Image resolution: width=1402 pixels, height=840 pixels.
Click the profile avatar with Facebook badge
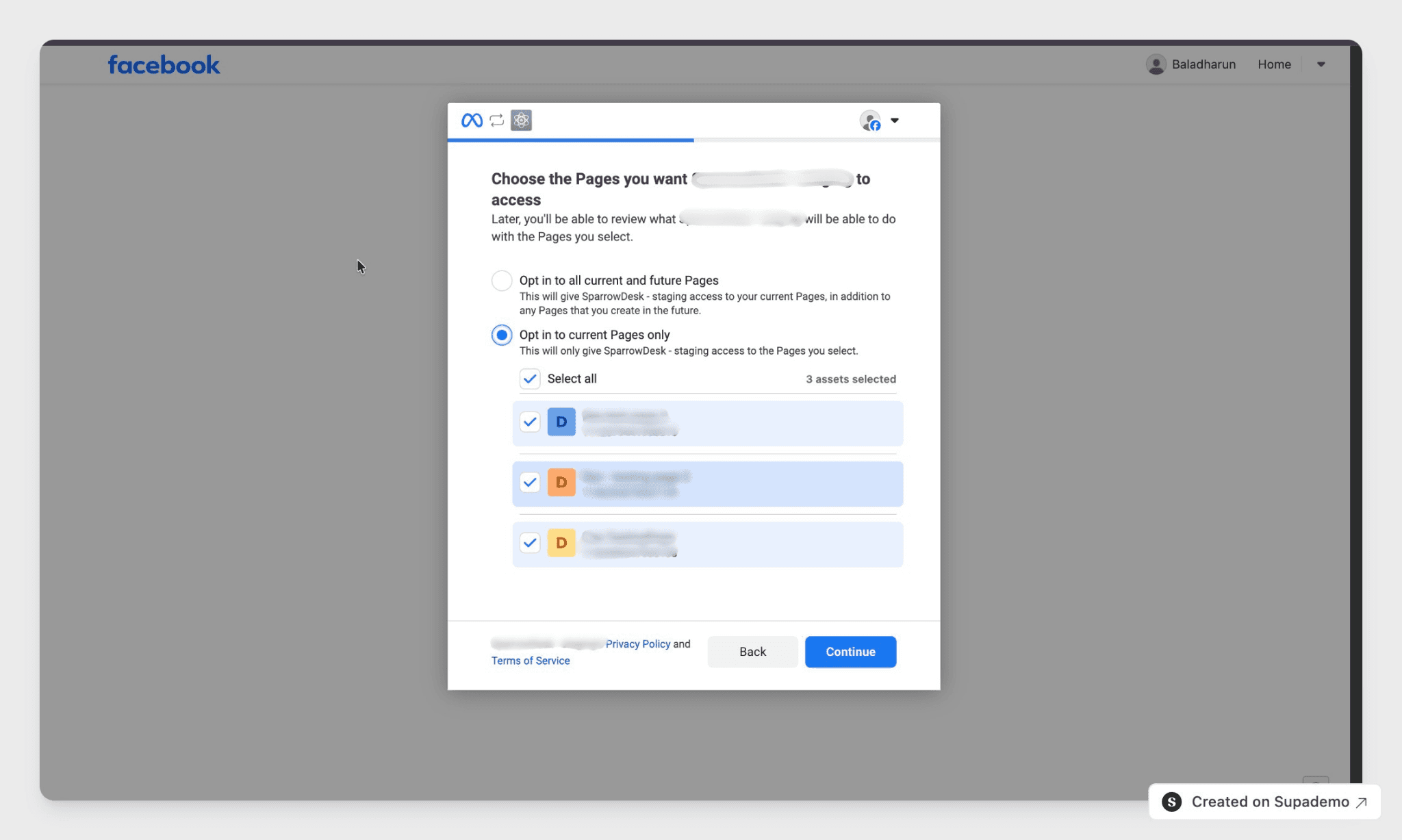(x=870, y=120)
